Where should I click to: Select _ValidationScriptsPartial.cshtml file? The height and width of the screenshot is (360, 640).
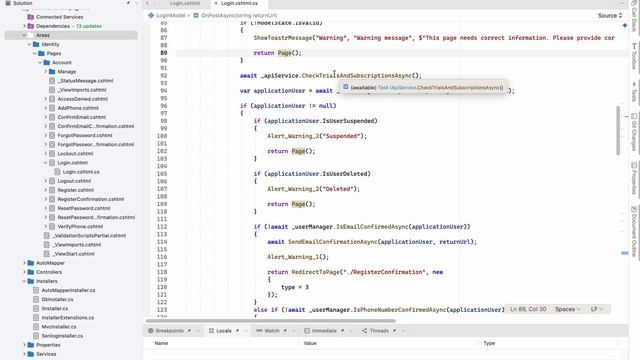click(x=89, y=236)
